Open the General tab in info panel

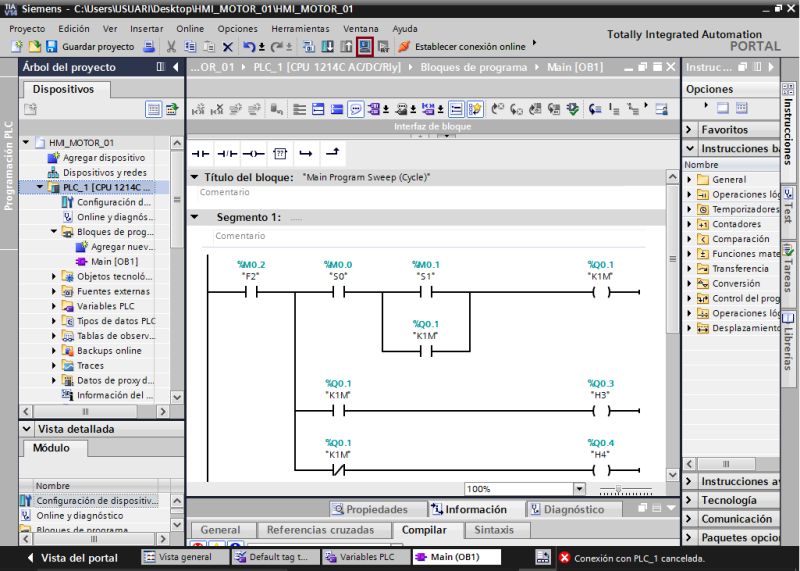pos(220,530)
